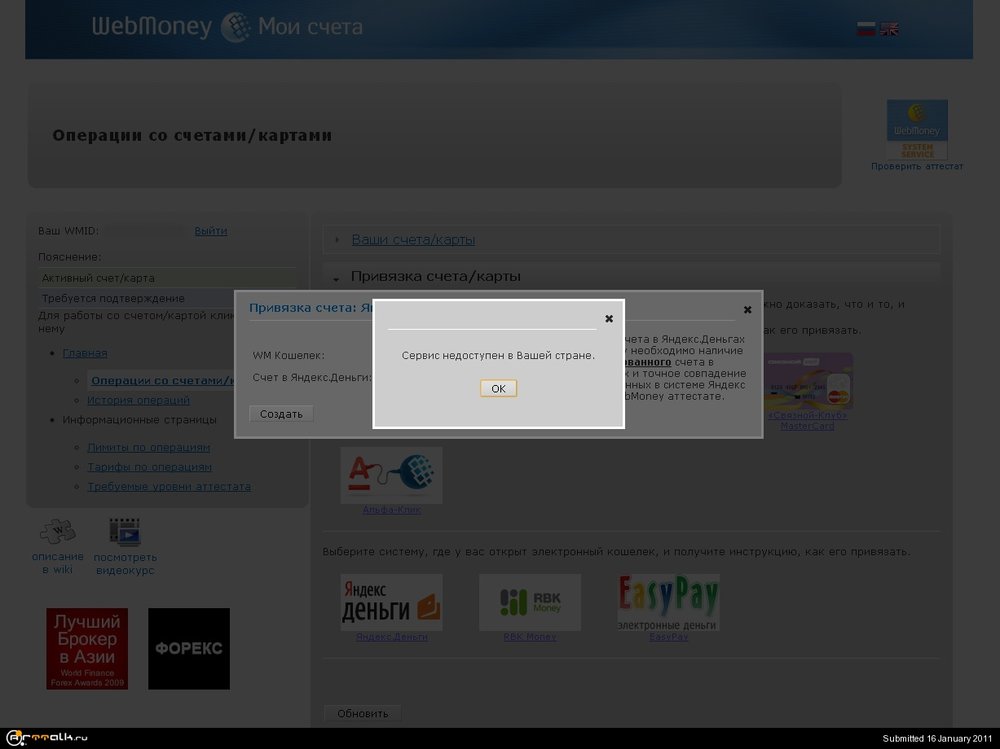The height and width of the screenshot is (749, 1000).
Task: Select the Яндекс Деньги logo
Action: pyautogui.click(x=391, y=602)
